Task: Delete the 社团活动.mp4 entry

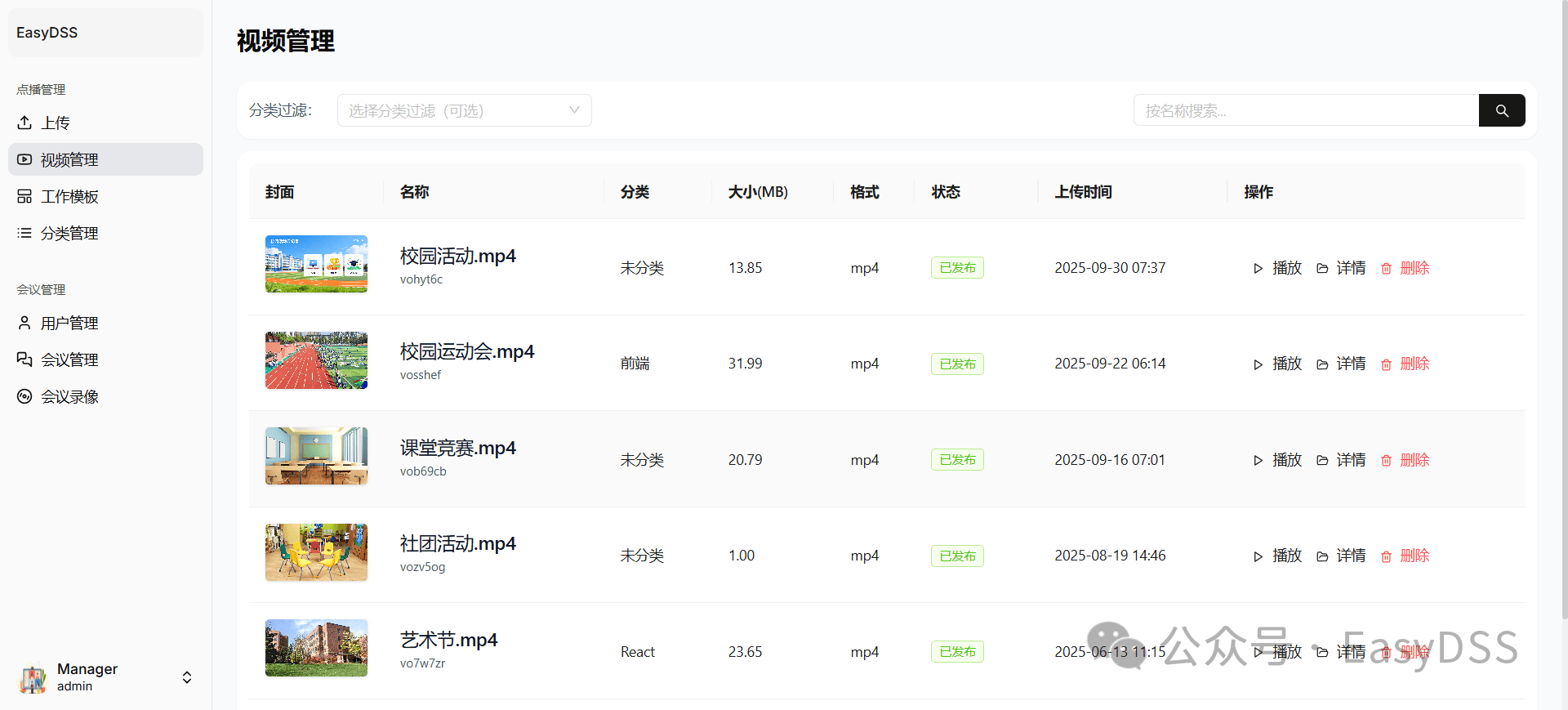Action: coord(1405,556)
